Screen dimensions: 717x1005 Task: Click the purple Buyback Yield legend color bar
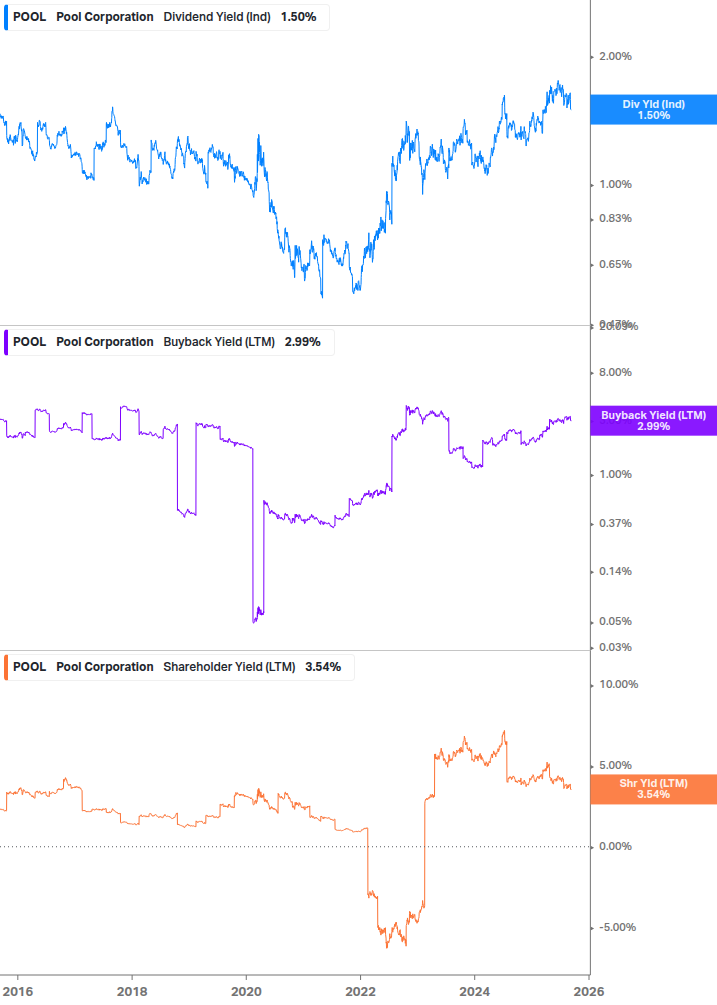pos(6,342)
